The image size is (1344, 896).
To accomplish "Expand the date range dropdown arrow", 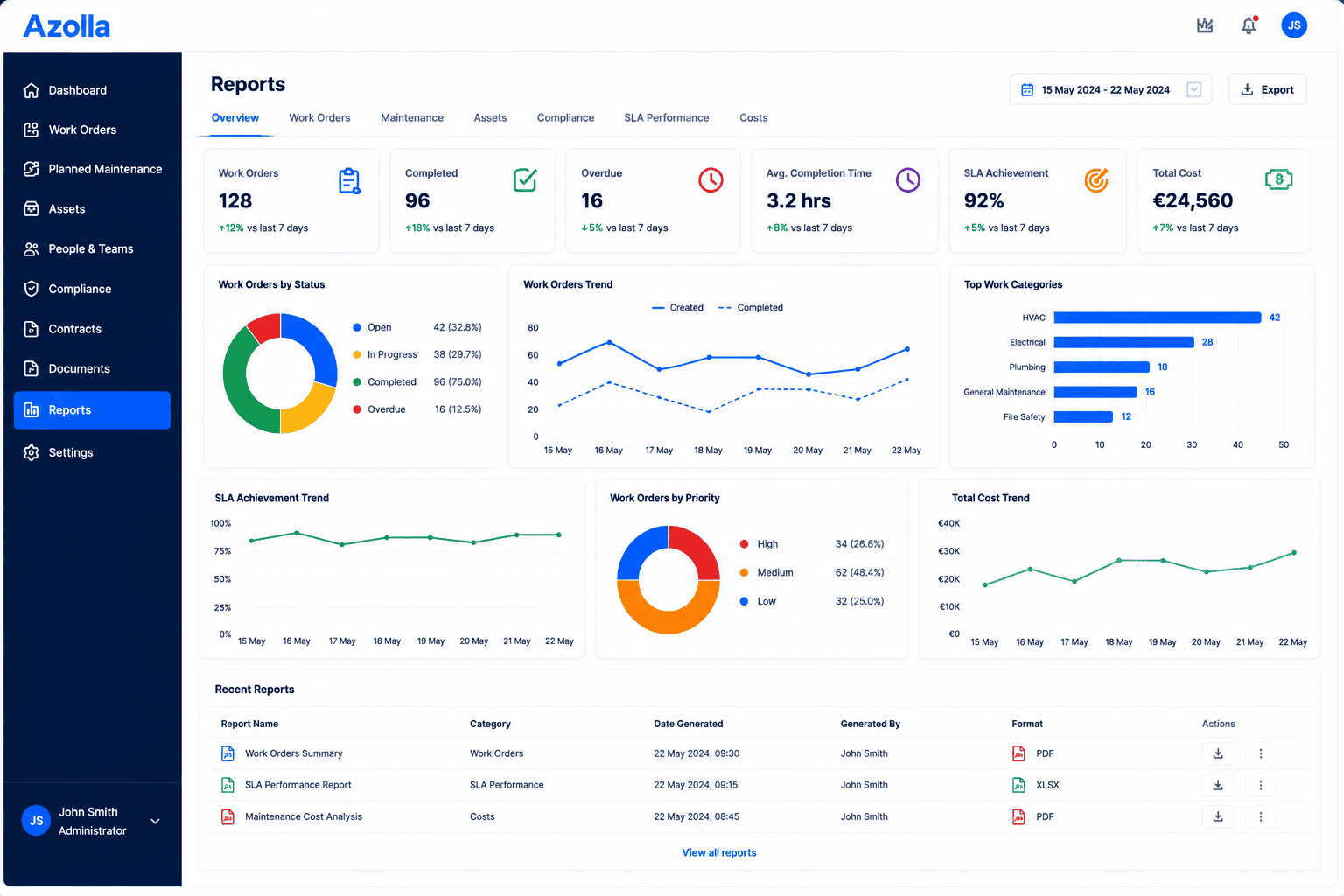I will (x=1194, y=89).
